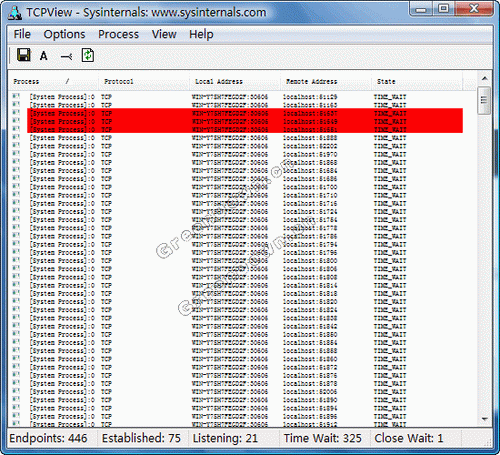Select remote address cell 'localhost:61818'
The width and height of the screenshot is (500, 455).
(310, 293)
